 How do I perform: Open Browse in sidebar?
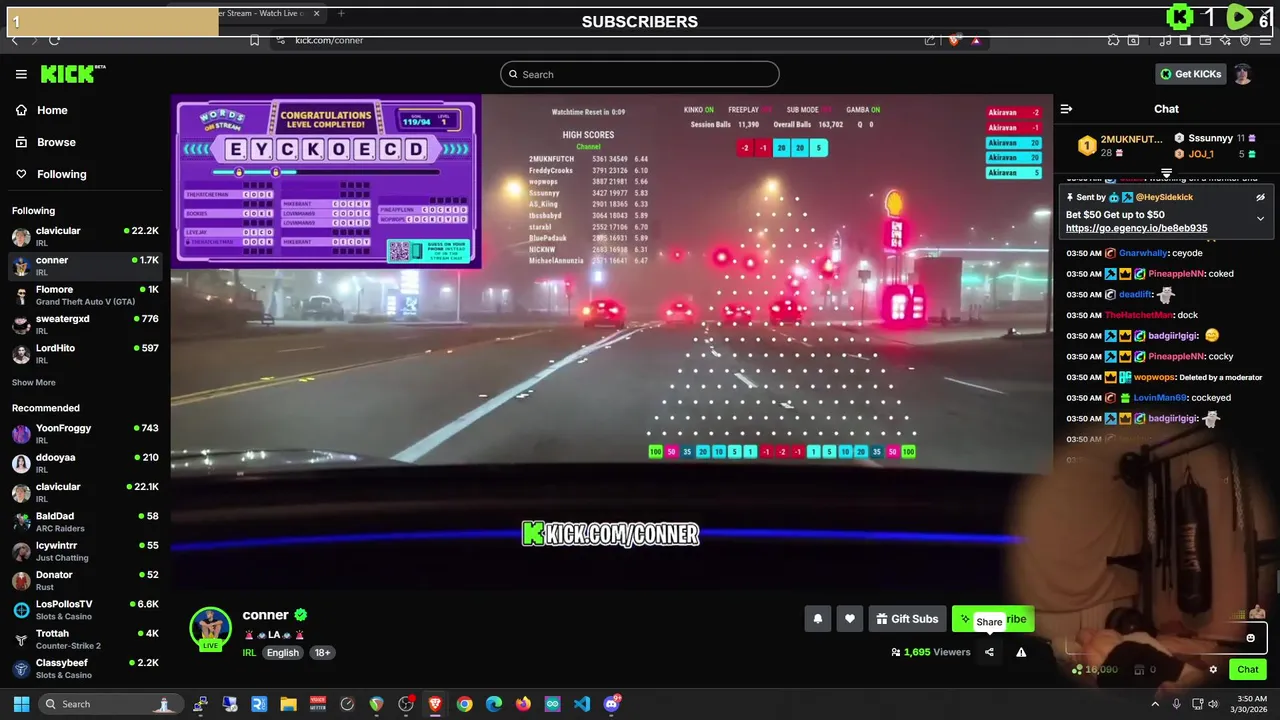56,142
